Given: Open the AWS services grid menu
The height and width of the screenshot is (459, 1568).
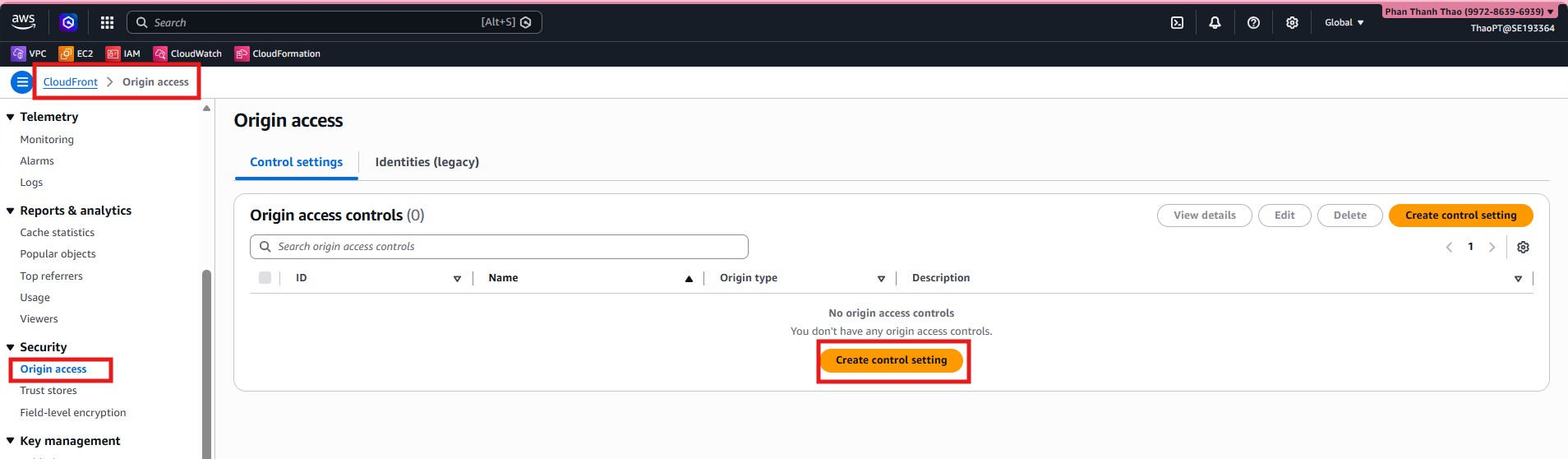Looking at the screenshot, I should click(107, 23).
